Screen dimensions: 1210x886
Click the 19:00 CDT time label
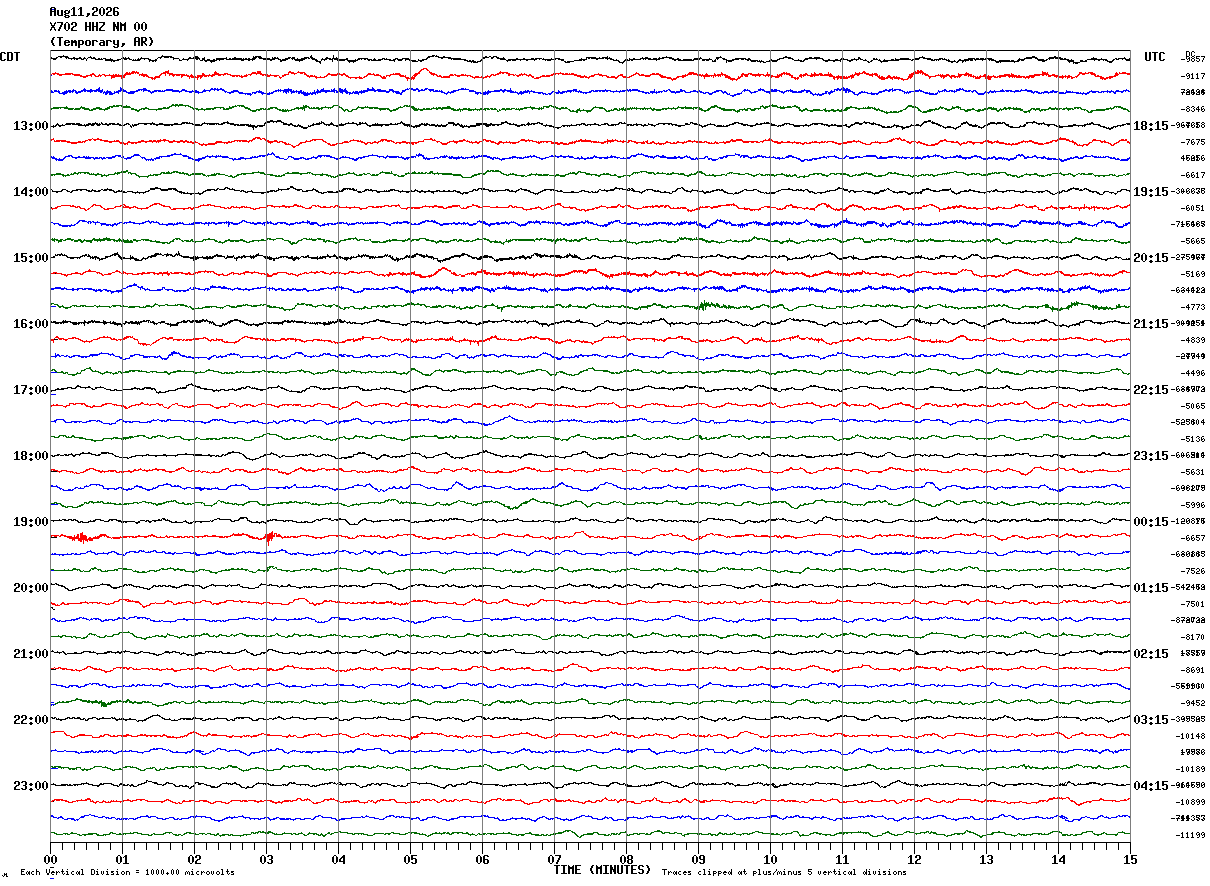[30, 522]
